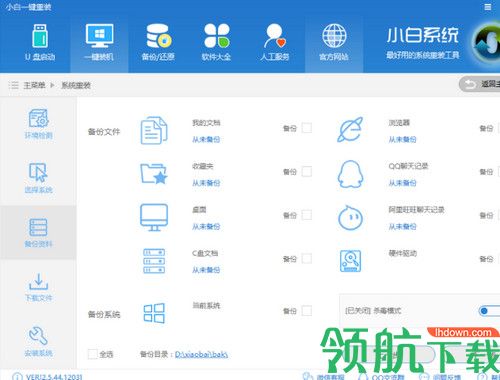Image resolution: width=500 pixels, height=380 pixels.
Task: Check backup for 当前系统
Action: [x=307, y=311]
